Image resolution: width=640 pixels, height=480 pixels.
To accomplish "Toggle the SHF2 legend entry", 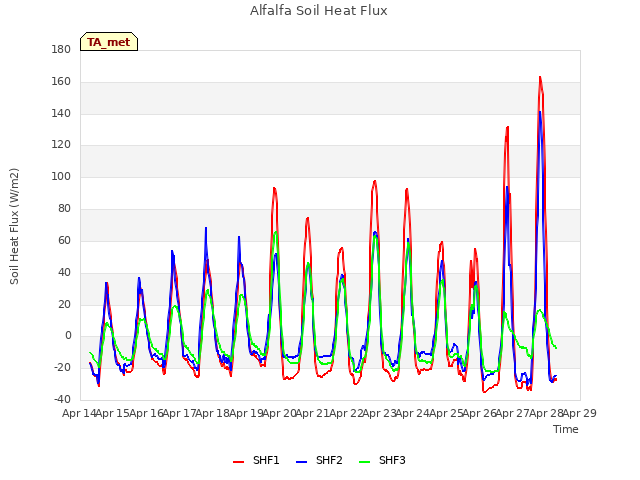I will pyautogui.click(x=319, y=460).
